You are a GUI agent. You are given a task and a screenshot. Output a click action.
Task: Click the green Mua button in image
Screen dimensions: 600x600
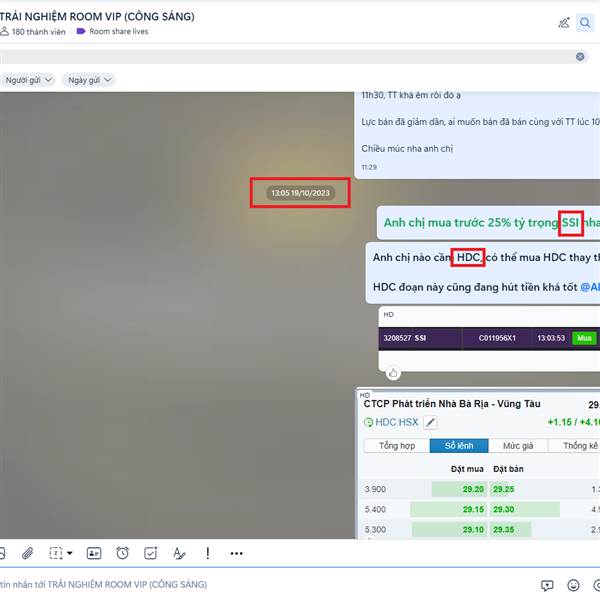[584, 338]
